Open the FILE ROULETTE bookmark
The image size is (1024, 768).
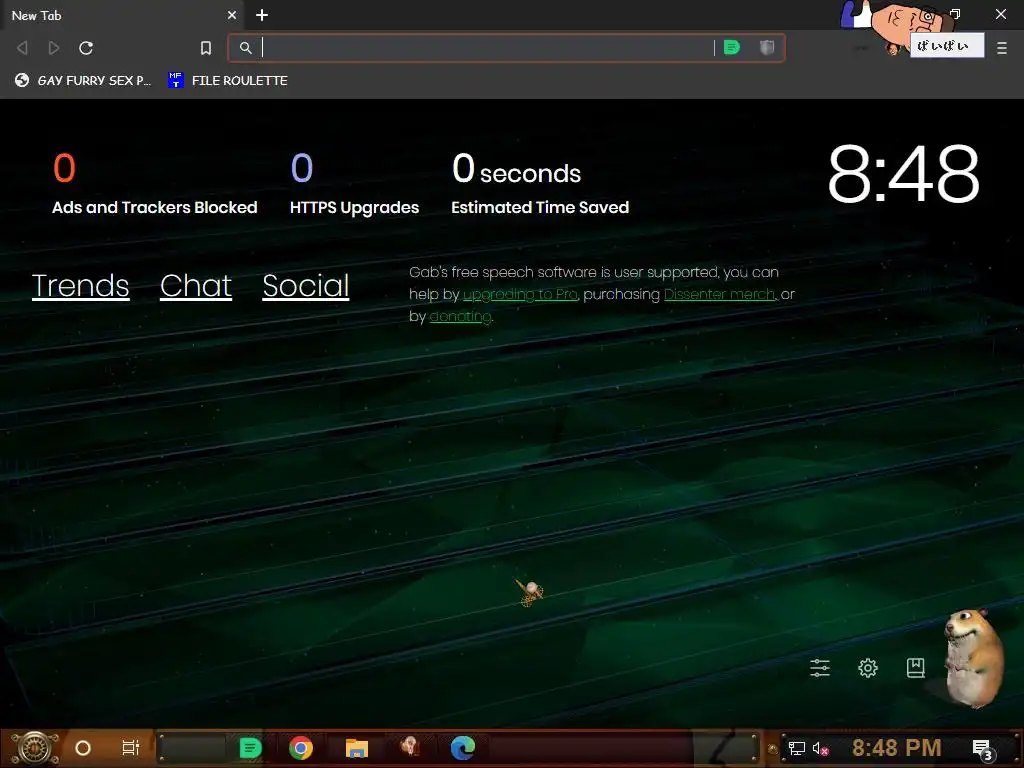(228, 80)
